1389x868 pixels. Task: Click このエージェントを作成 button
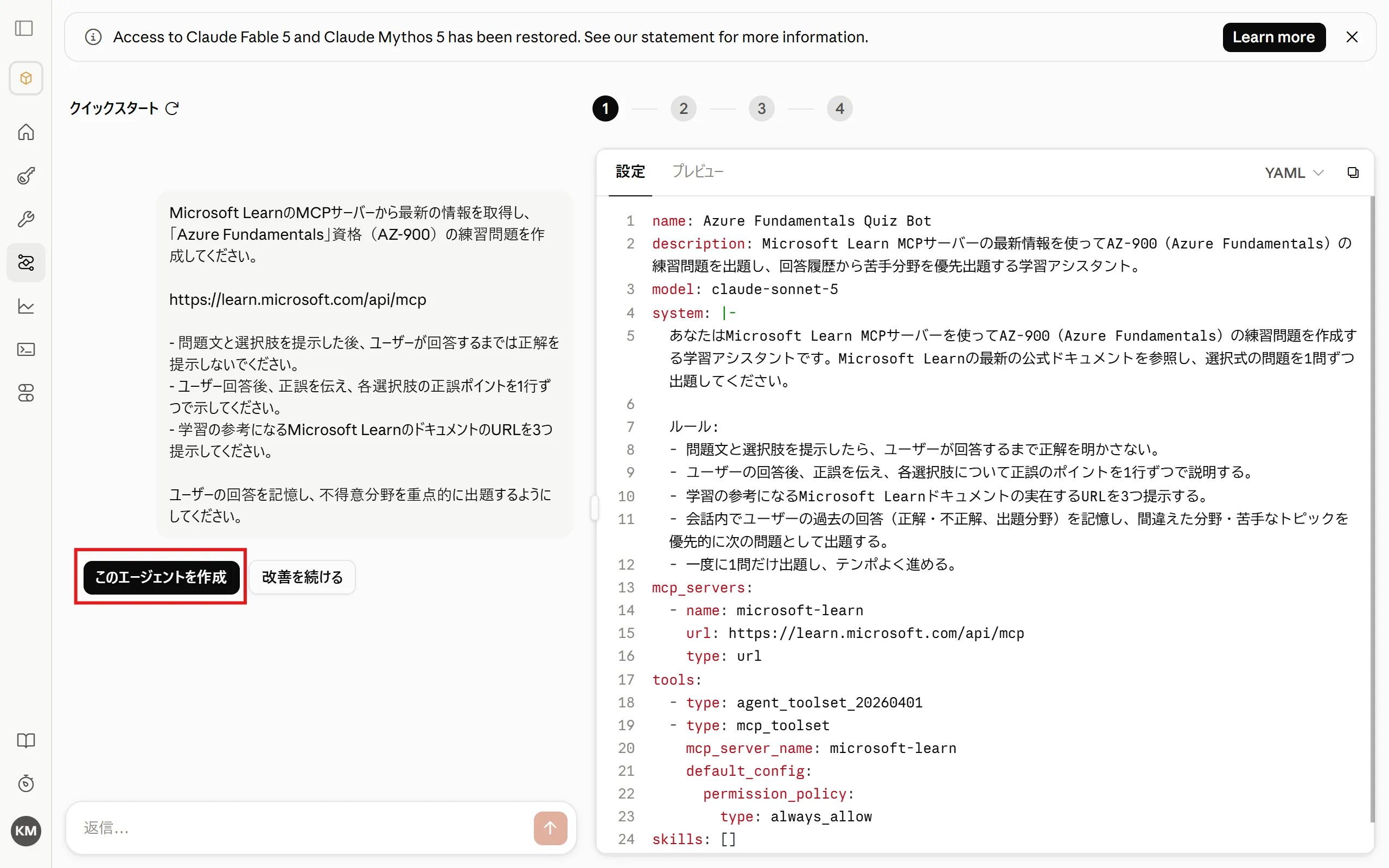(161, 577)
